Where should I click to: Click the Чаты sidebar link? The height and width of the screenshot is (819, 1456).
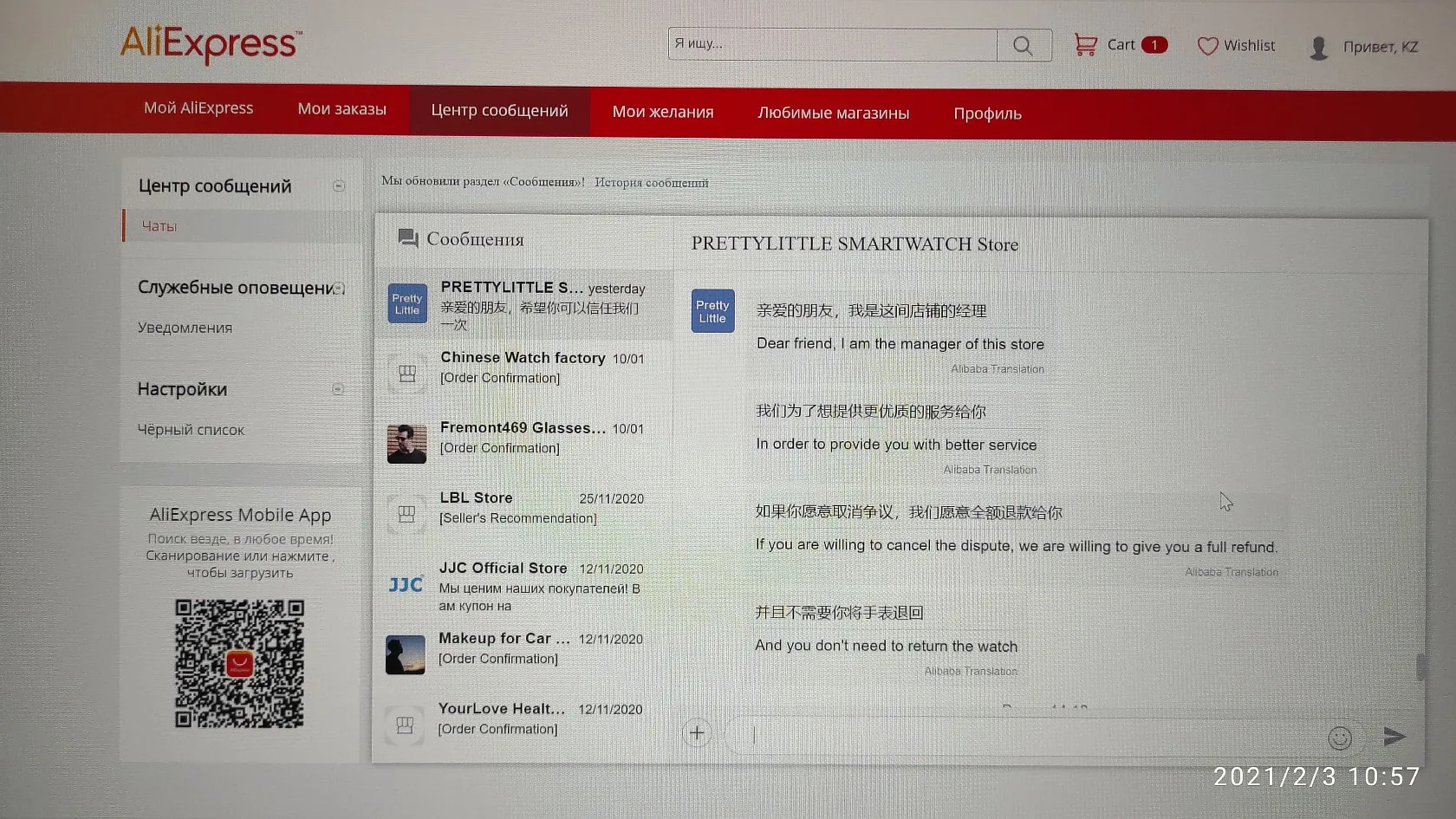pyautogui.click(x=159, y=226)
